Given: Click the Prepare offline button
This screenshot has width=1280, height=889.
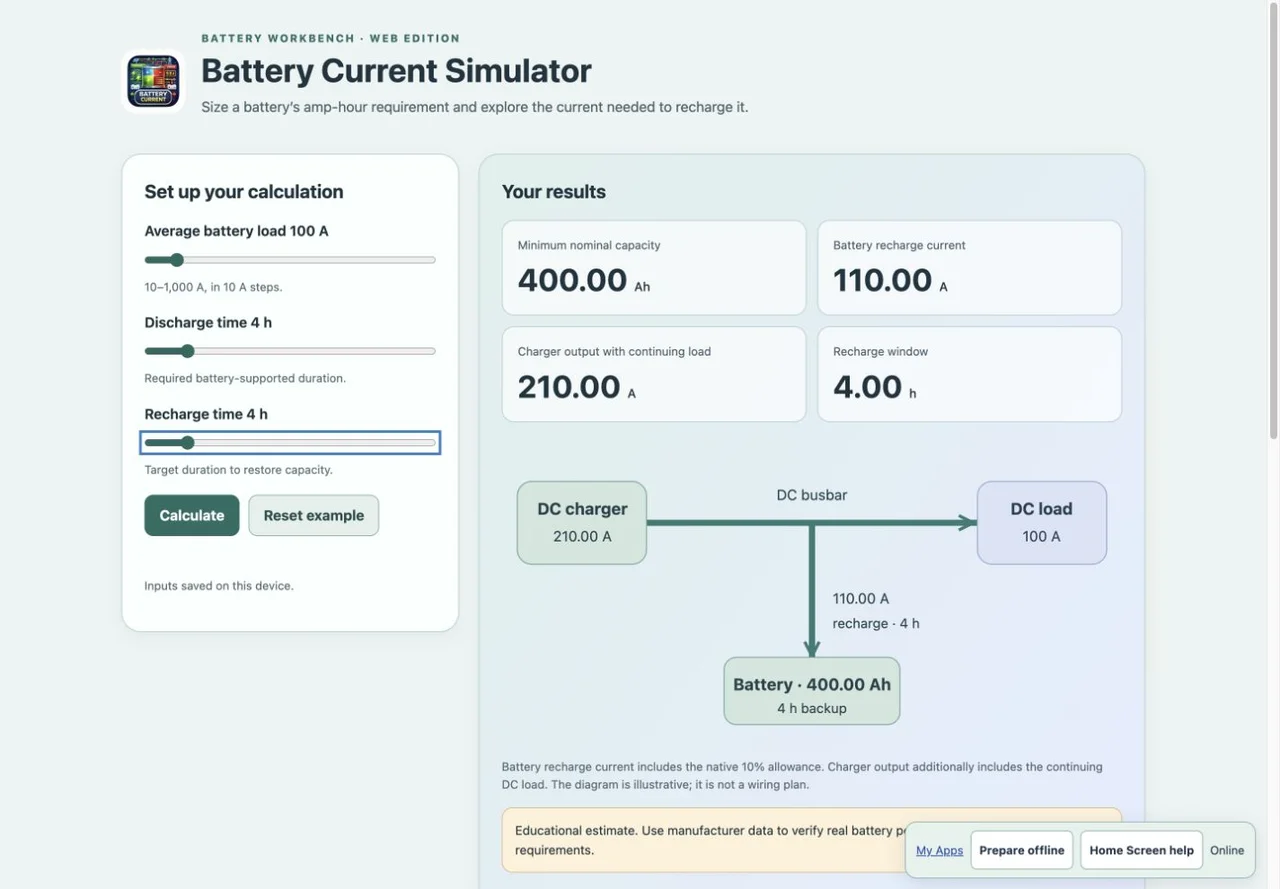Looking at the screenshot, I should [x=1022, y=850].
